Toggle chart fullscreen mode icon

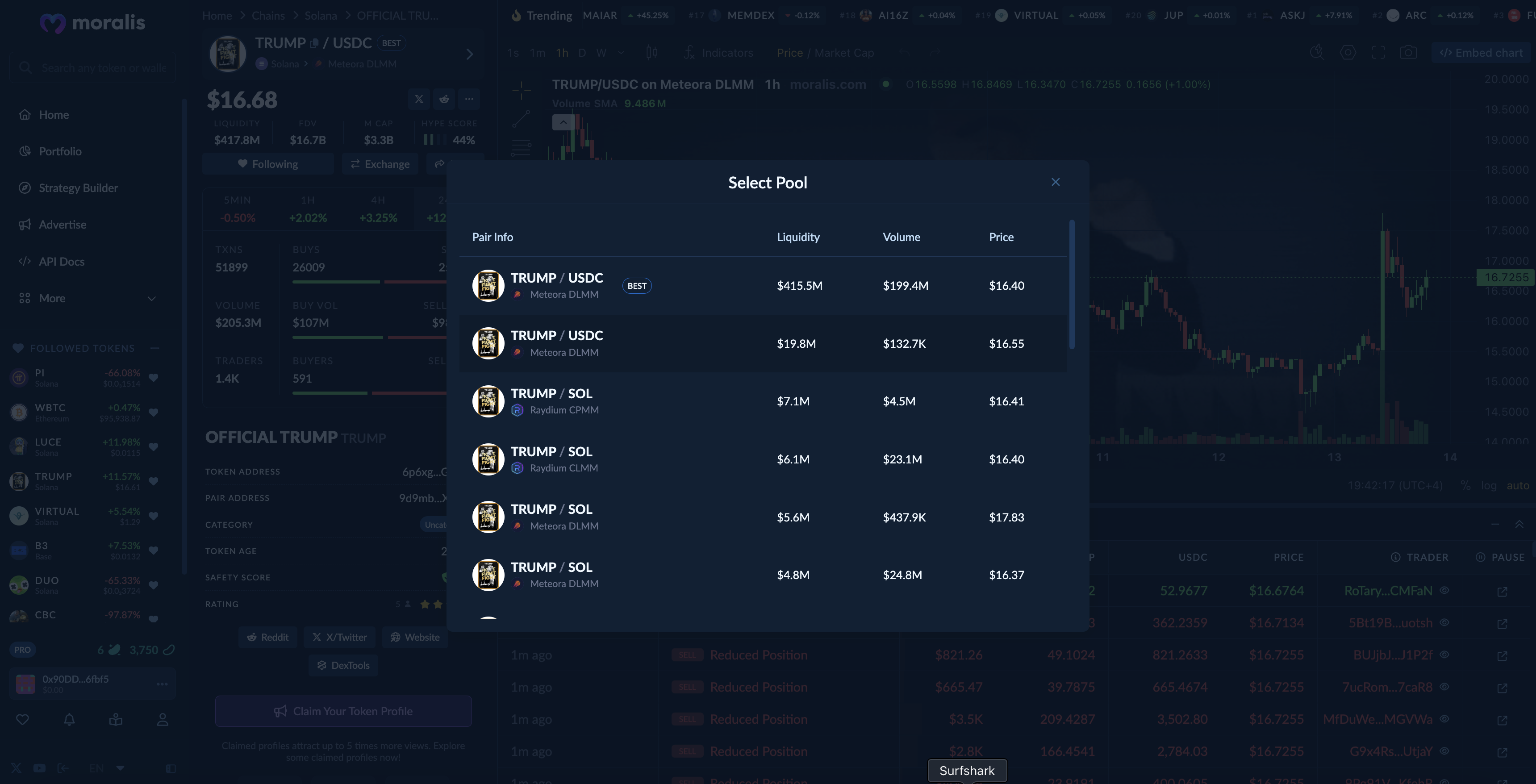1378,53
